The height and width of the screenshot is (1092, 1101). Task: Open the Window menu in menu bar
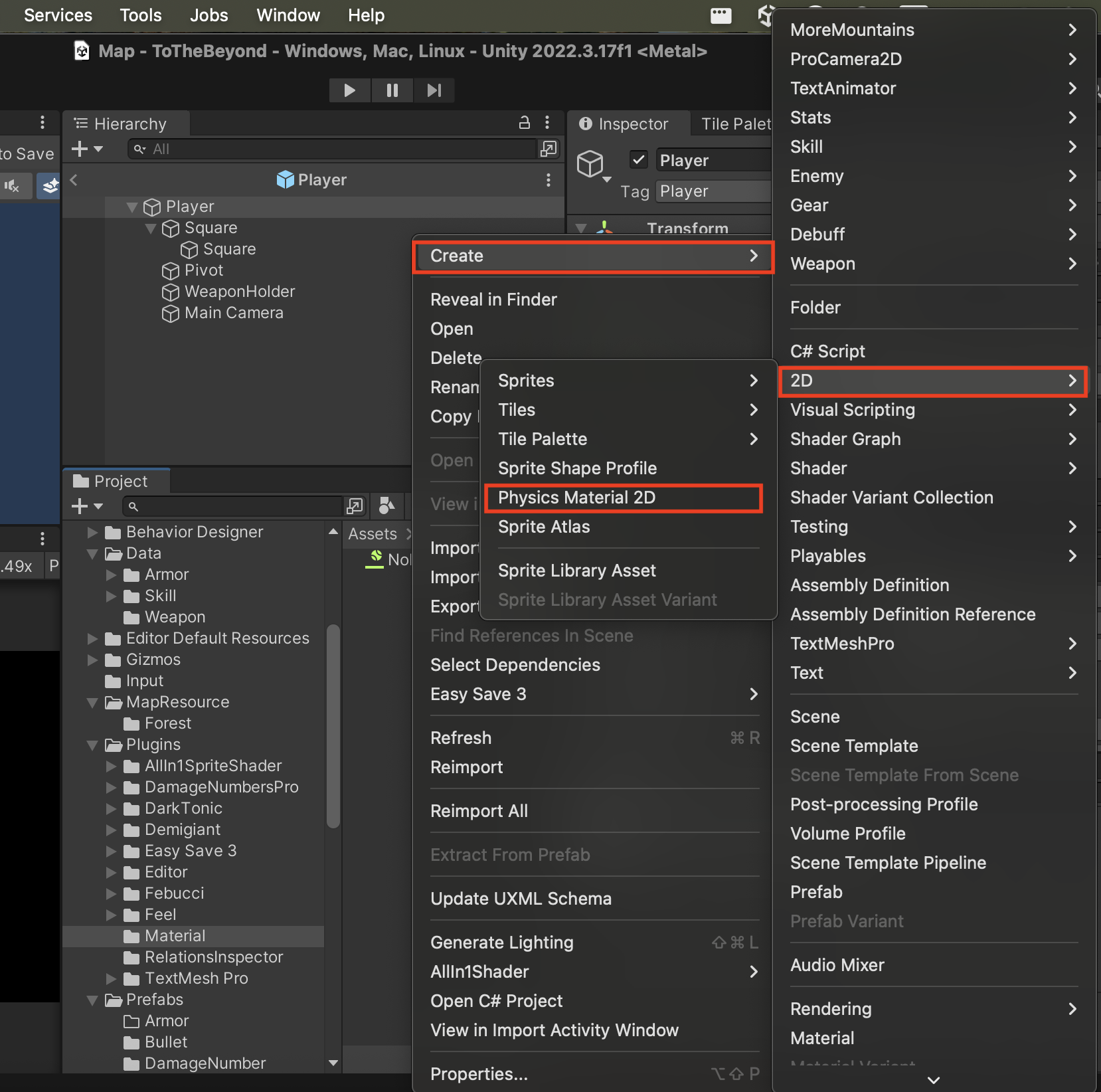(288, 15)
